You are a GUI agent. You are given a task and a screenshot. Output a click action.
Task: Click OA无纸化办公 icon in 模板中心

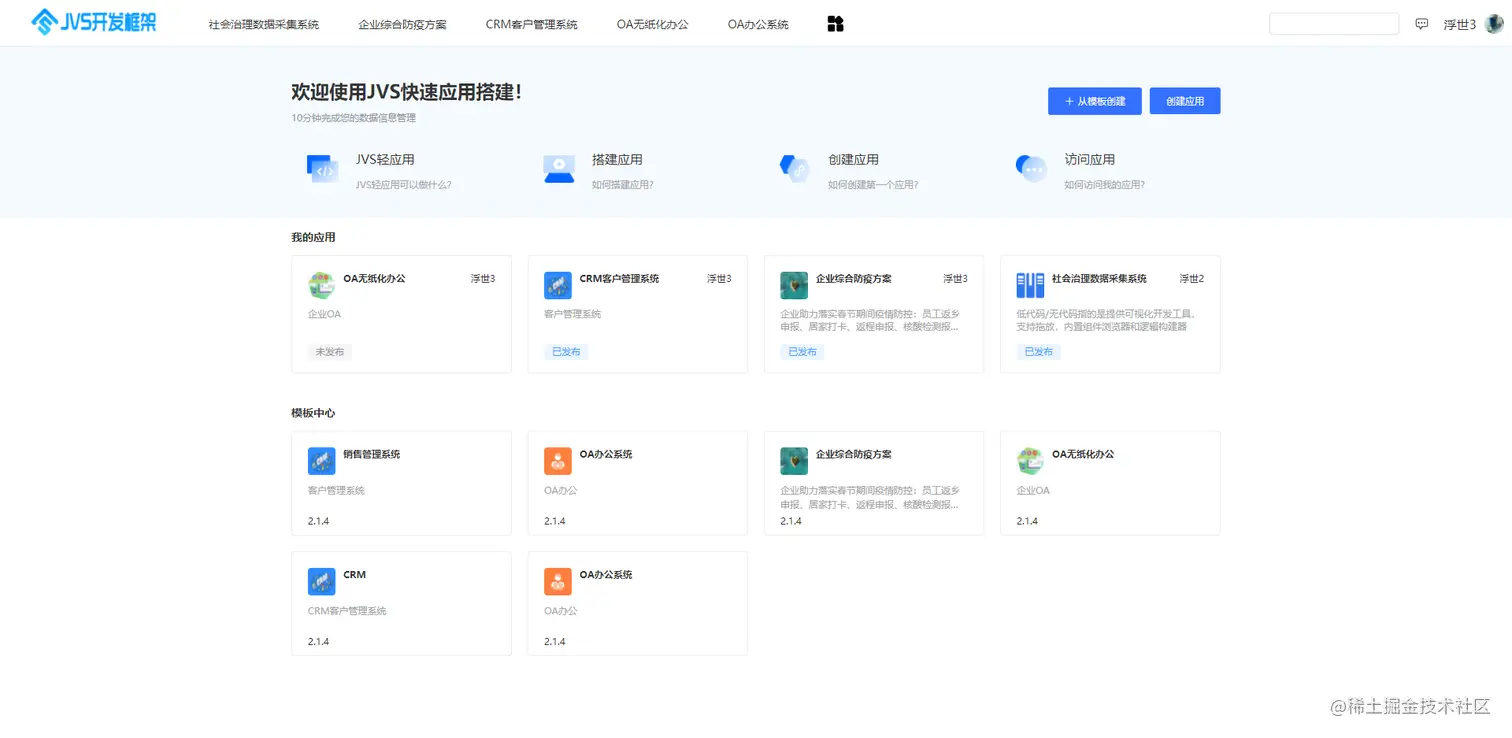point(1030,461)
